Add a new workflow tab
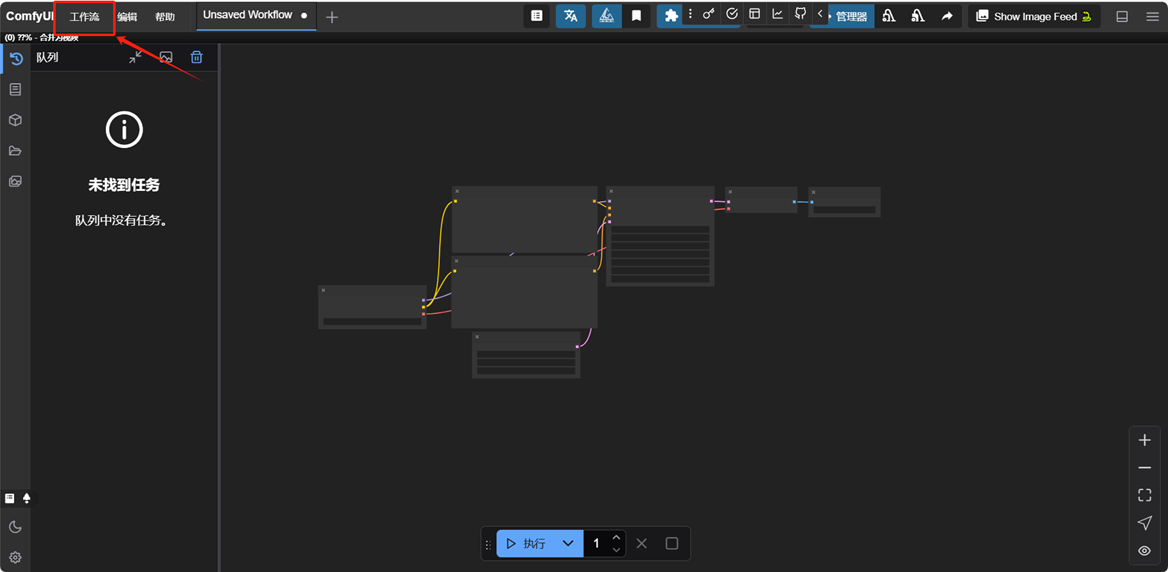This screenshot has width=1168, height=572. [x=332, y=17]
